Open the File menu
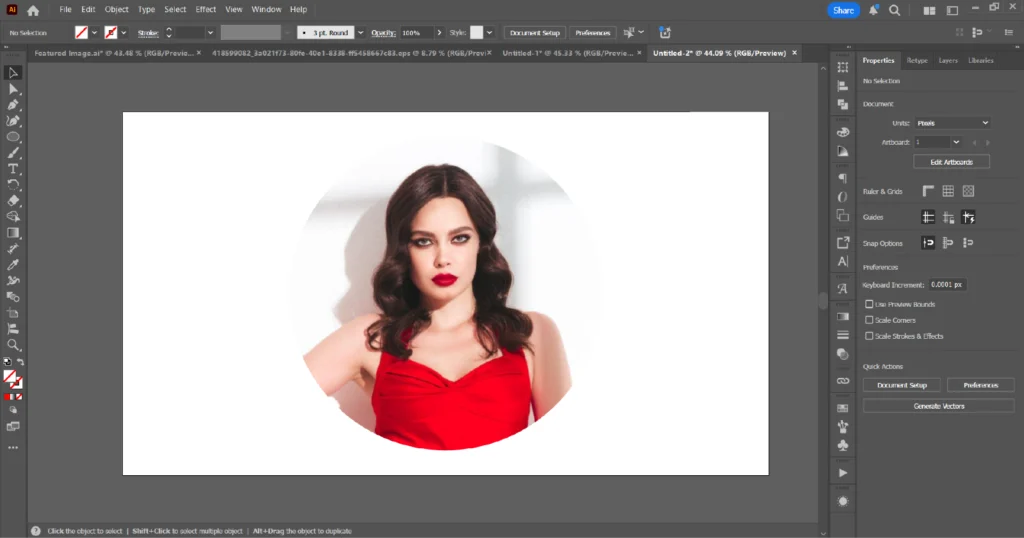Viewport: 1024px width, 538px height. pyautogui.click(x=65, y=9)
